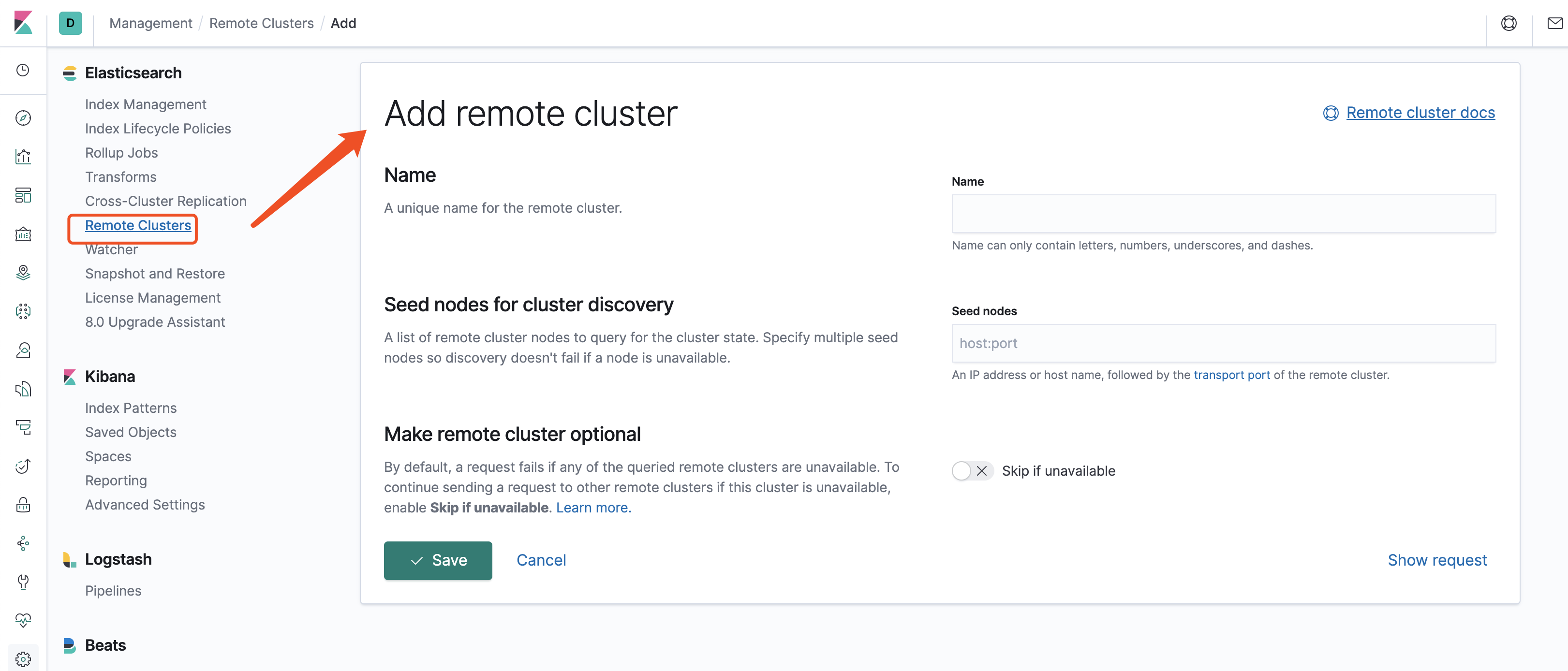Open Discover compass icon in sidebar

click(23, 117)
